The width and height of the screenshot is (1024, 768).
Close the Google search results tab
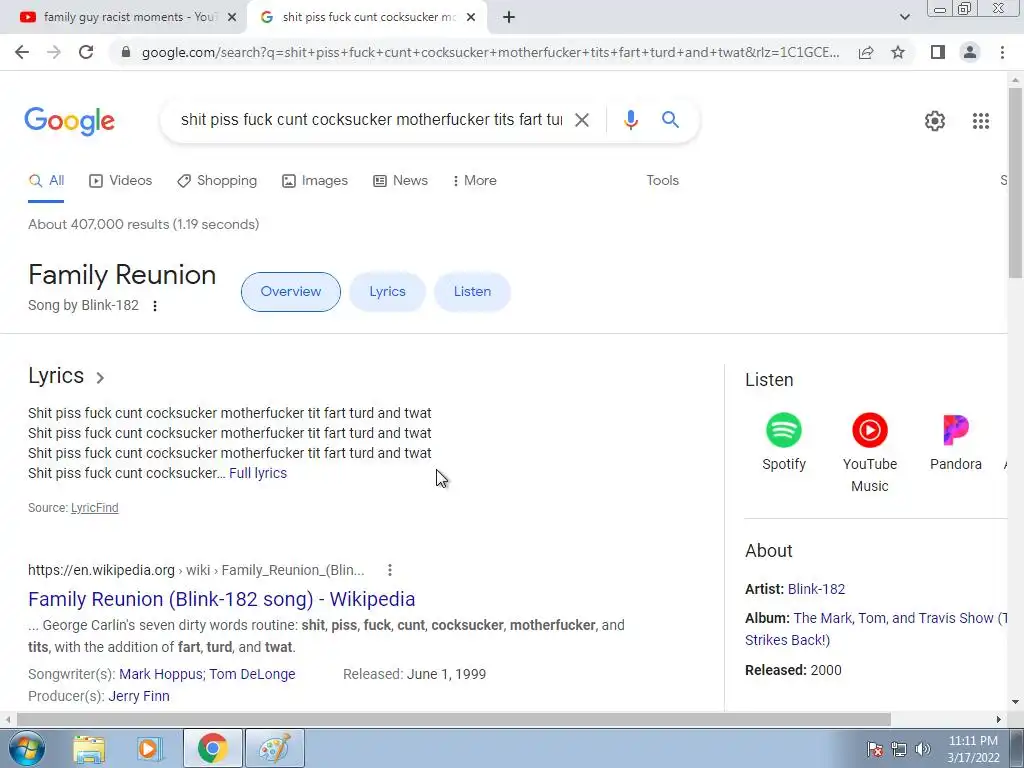[x=471, y=18]
